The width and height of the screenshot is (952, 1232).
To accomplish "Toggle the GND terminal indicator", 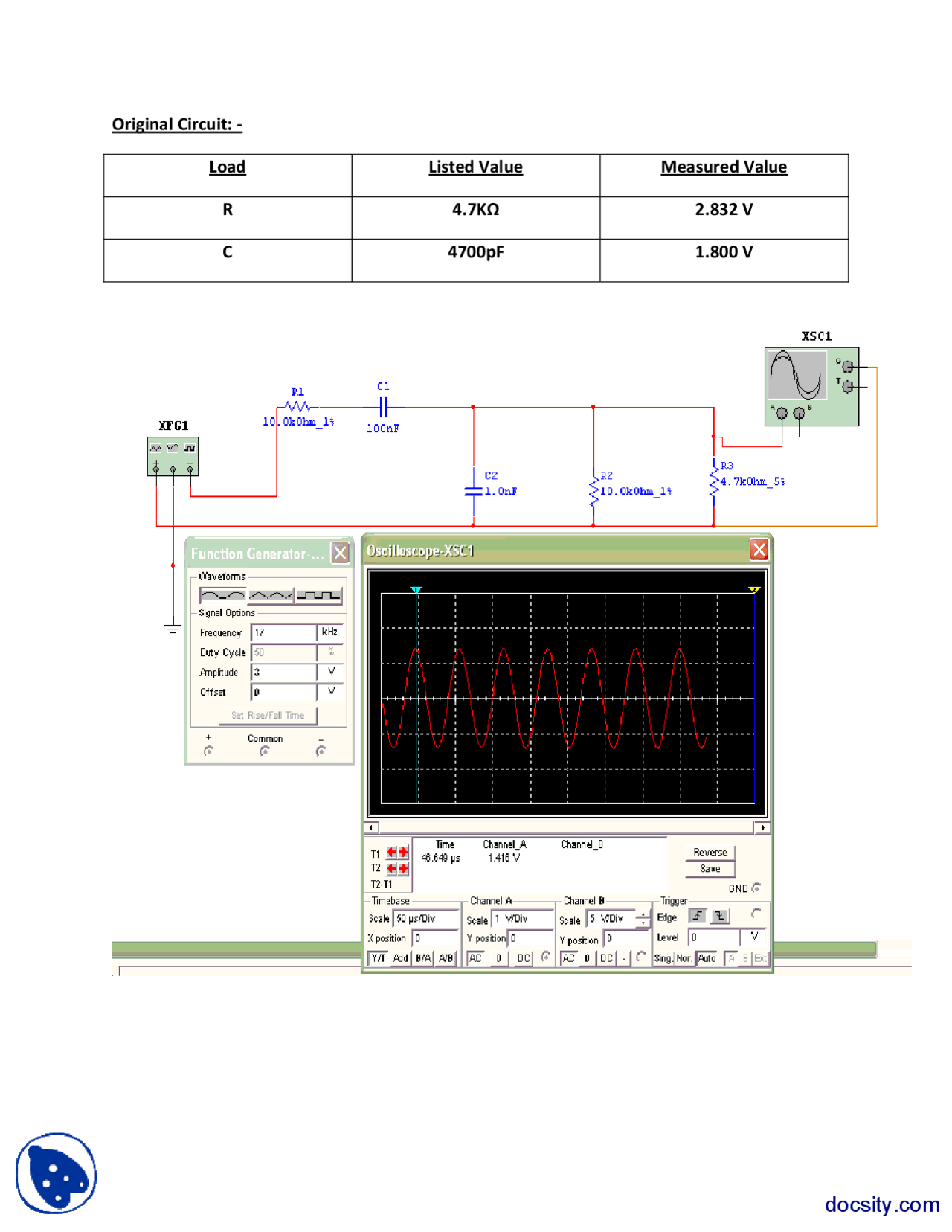I will click(x=756, y=888).
